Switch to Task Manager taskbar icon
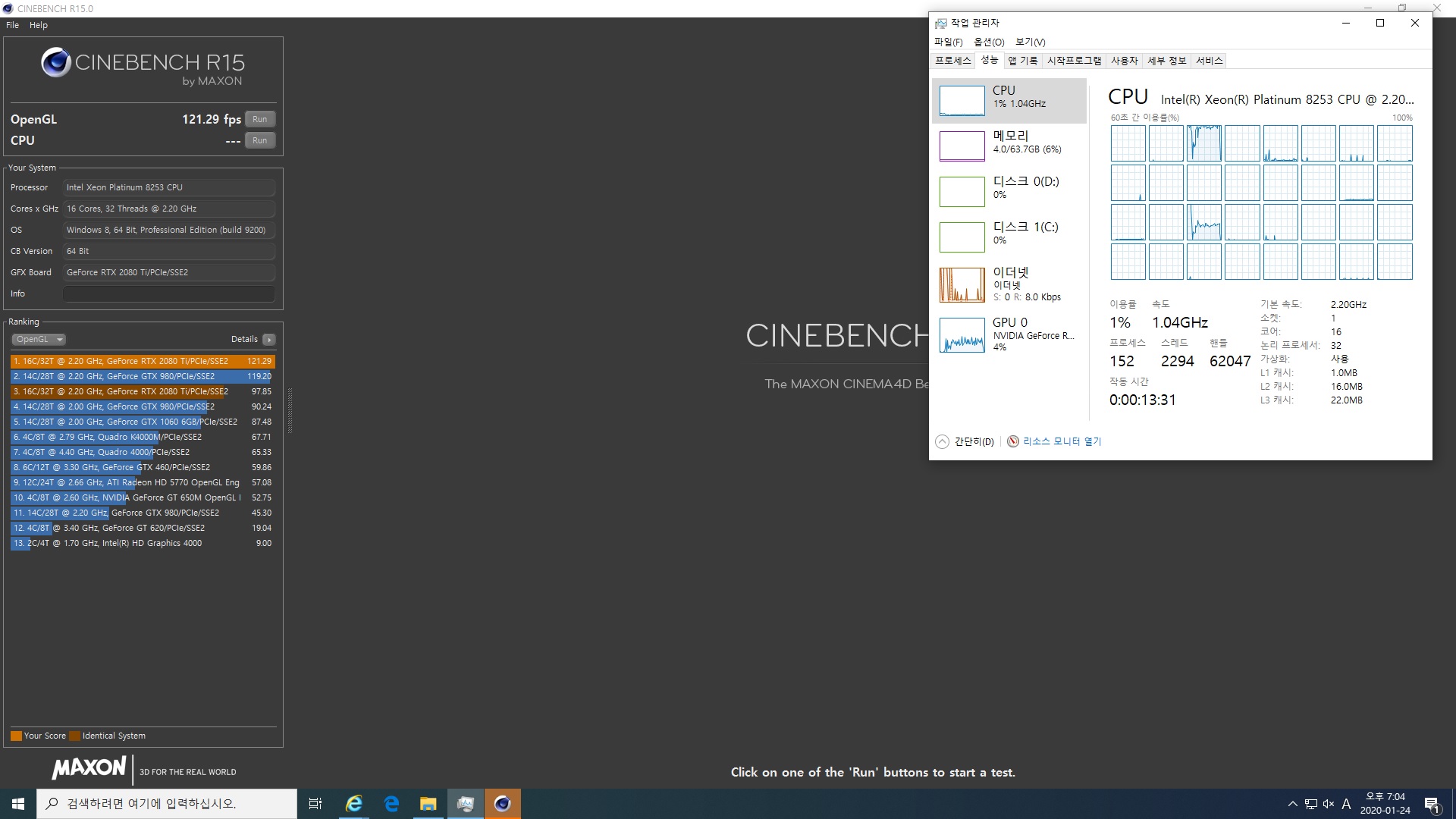The width and height of the screenshot is (1456, 819). [x=466, y=804]
